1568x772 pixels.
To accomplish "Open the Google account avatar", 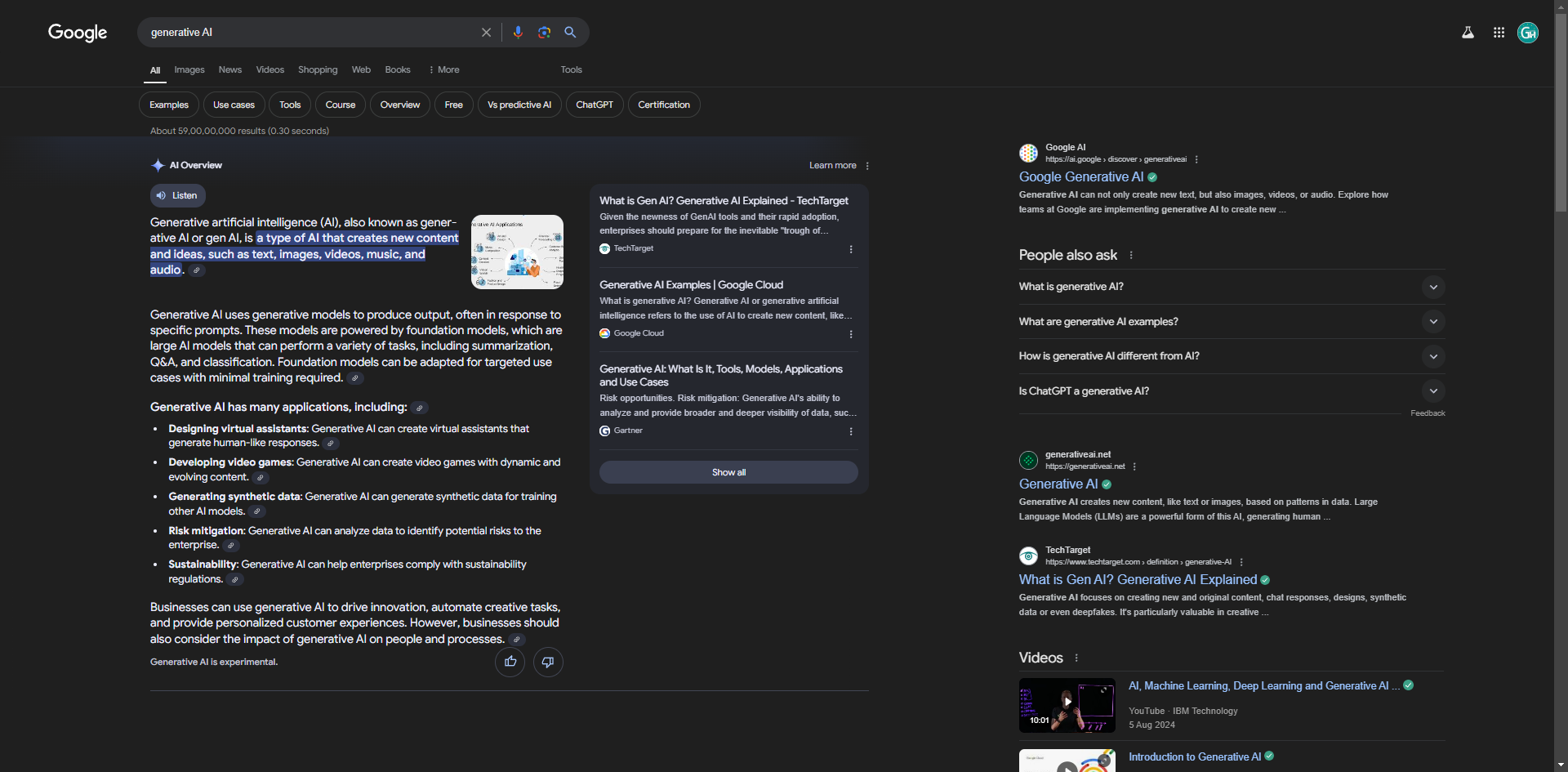I will [x=1528, y=33].
